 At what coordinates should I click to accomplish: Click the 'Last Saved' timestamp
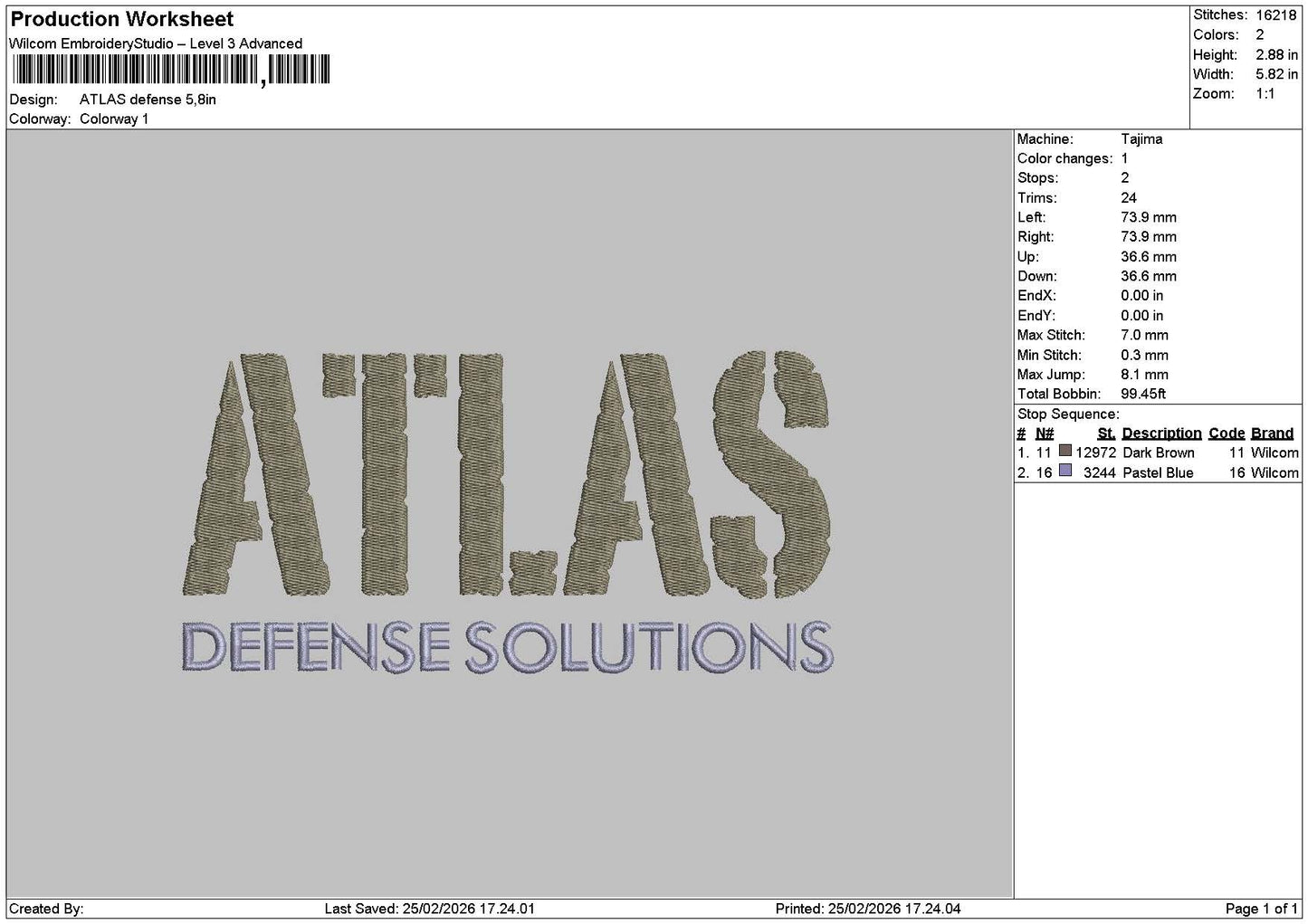430,909
